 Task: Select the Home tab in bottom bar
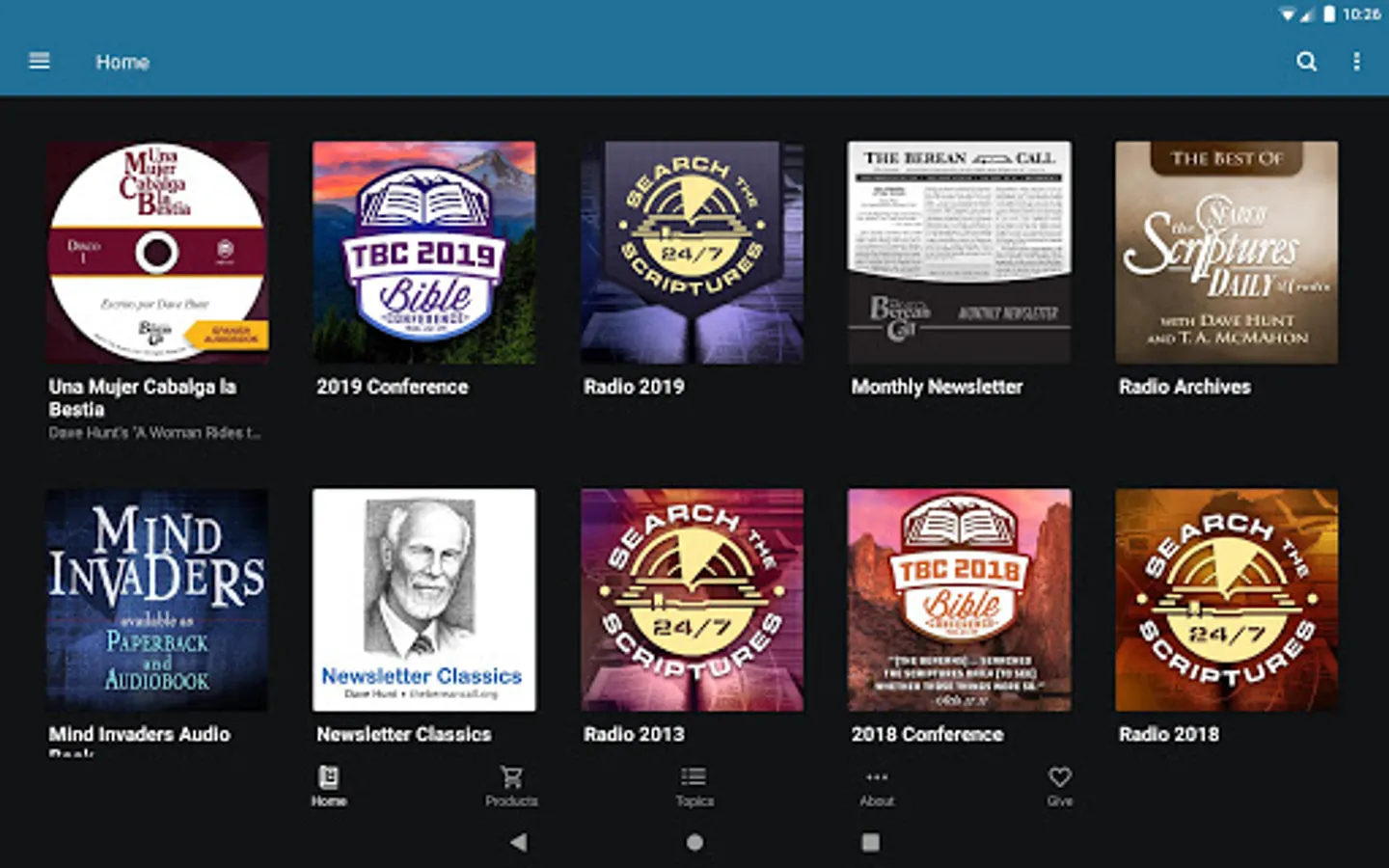329,786
